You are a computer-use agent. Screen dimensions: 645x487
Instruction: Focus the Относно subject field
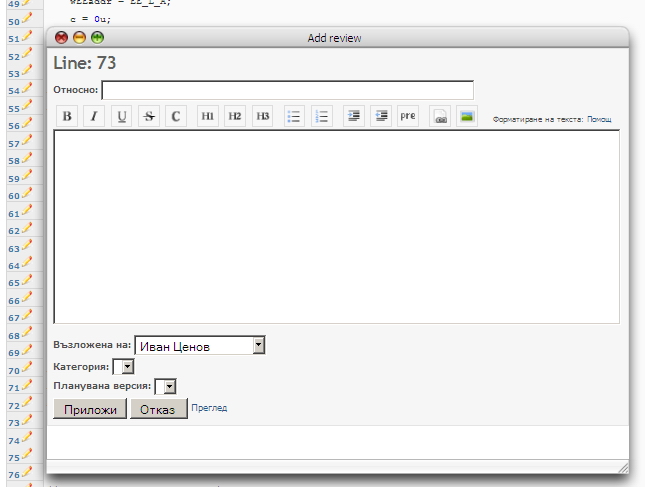click(288, 90)
